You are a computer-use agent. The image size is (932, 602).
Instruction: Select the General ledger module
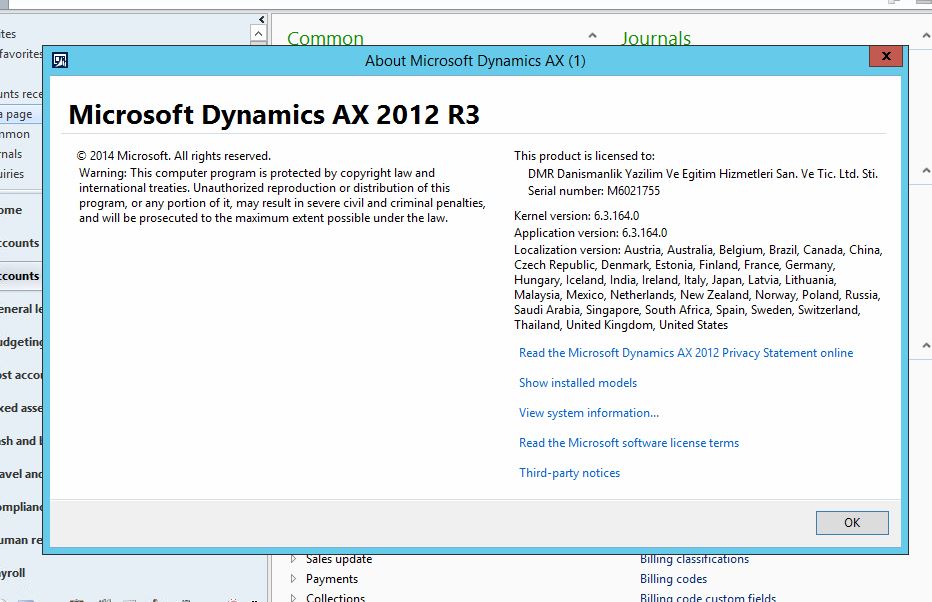pyautogui.click(x=21, y=309)
